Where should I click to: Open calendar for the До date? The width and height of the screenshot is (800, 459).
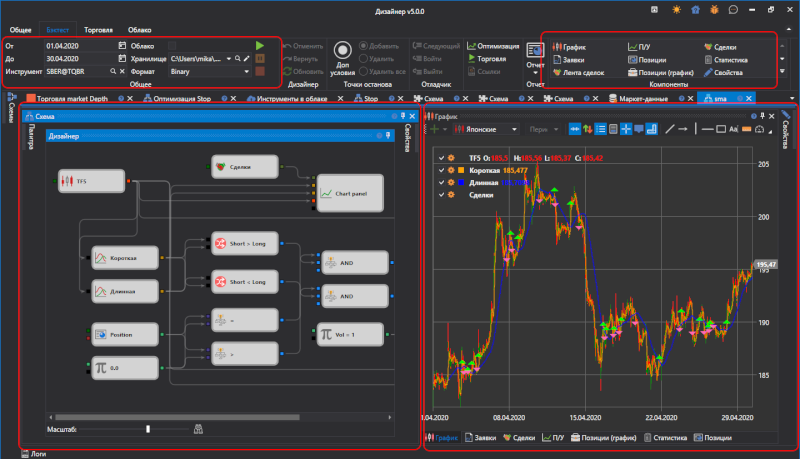pyautogui.click(x=122, y=59)
